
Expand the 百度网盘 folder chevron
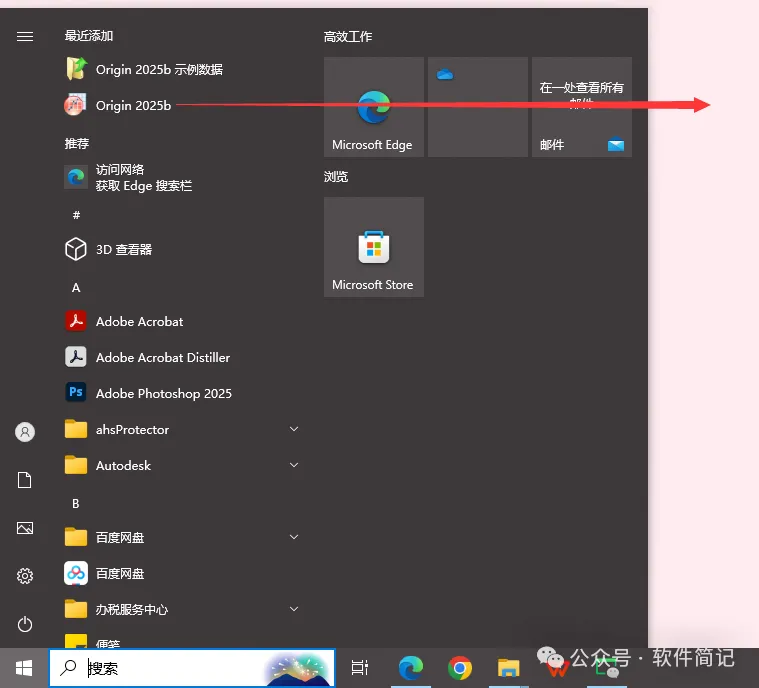(293, 537)
